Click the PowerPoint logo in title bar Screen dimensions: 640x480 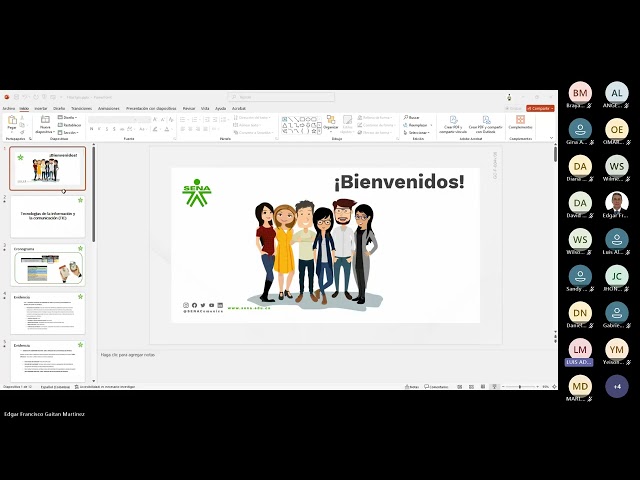coord(7,97)
